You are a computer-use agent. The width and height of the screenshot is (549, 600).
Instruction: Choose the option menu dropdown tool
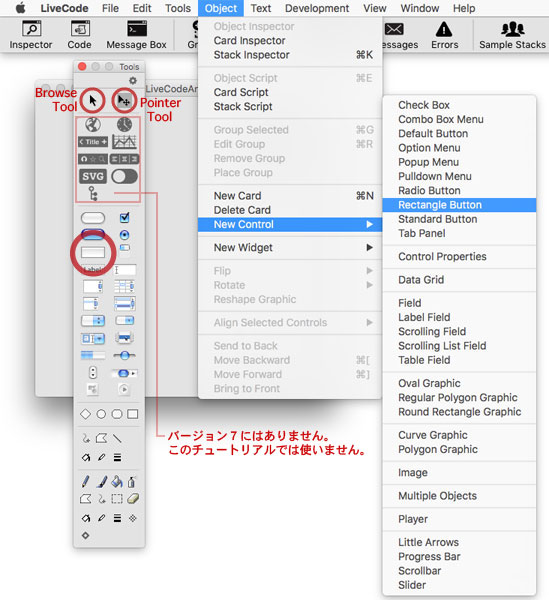[x=93, y=321]
